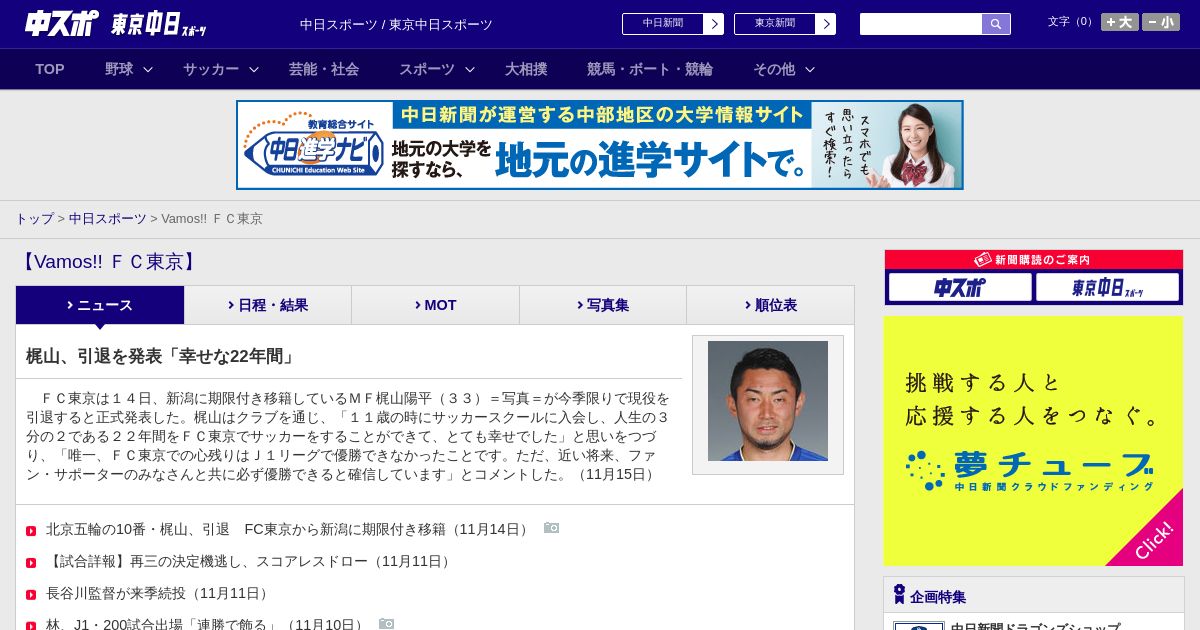This screenshot has width=1200, height=630.
Task: Click the トップ breadcrumb link
Action: pyautogui.click(x=34, y=219)
